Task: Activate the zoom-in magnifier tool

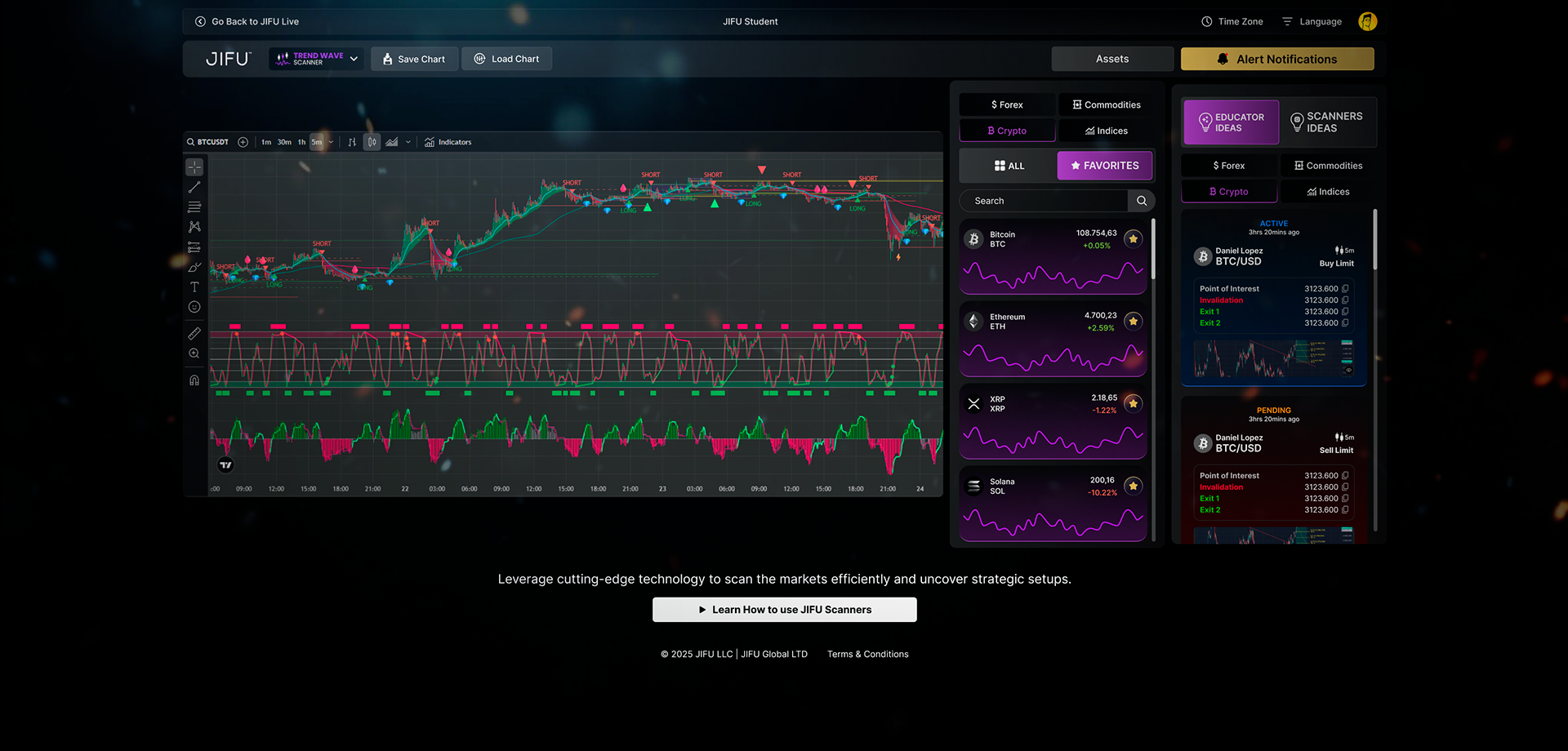Action: [194, 353]
